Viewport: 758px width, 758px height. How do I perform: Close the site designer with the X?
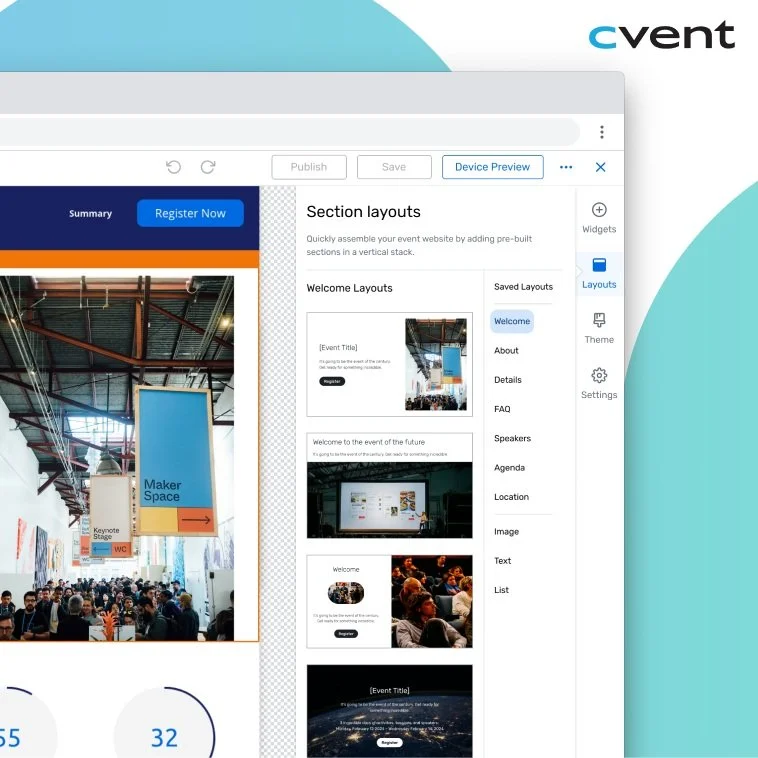600,167
